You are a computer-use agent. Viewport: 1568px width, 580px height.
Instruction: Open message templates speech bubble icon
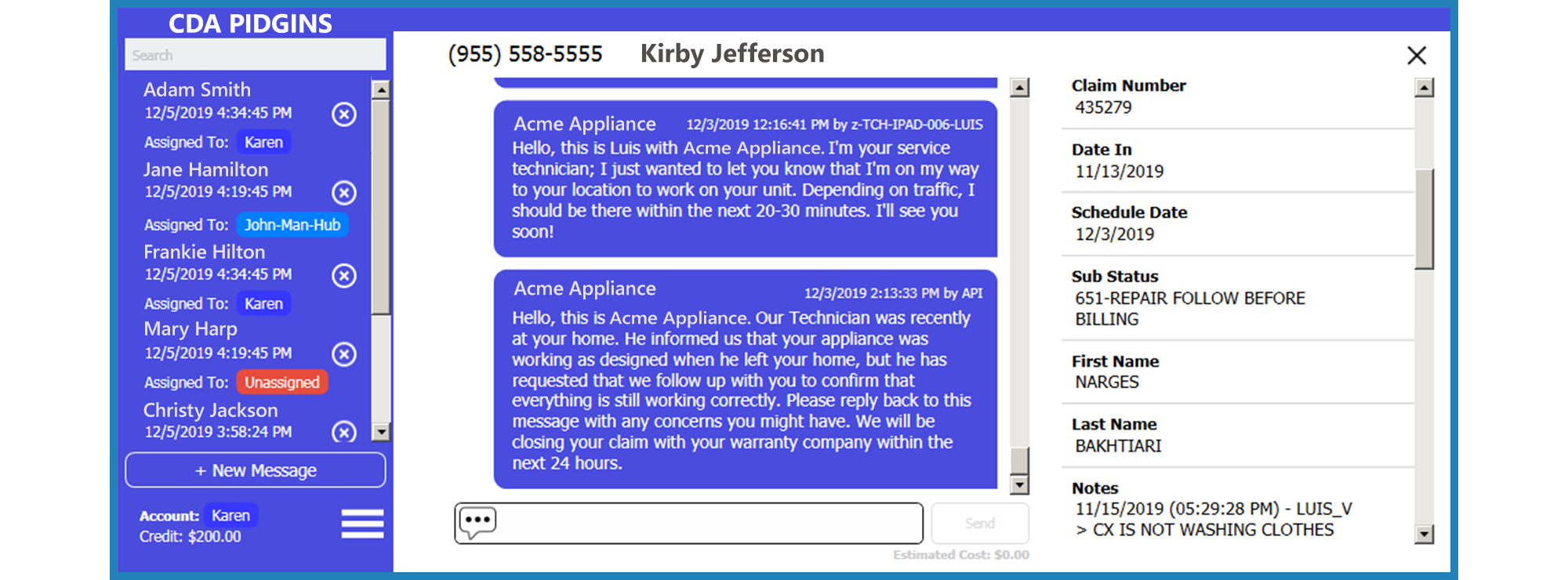tap(477, 523)
